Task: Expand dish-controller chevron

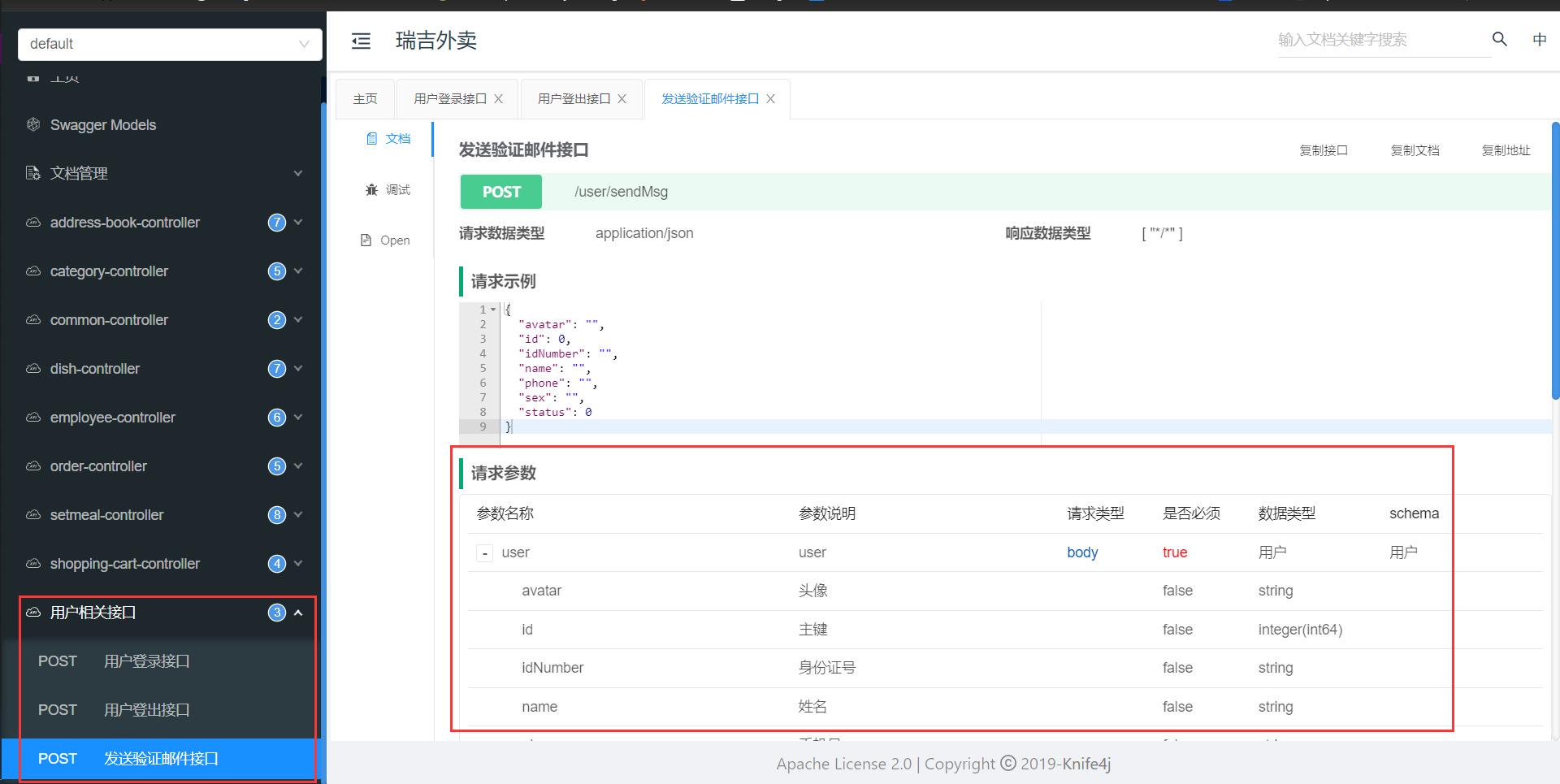Action: [x=298, y=368]
